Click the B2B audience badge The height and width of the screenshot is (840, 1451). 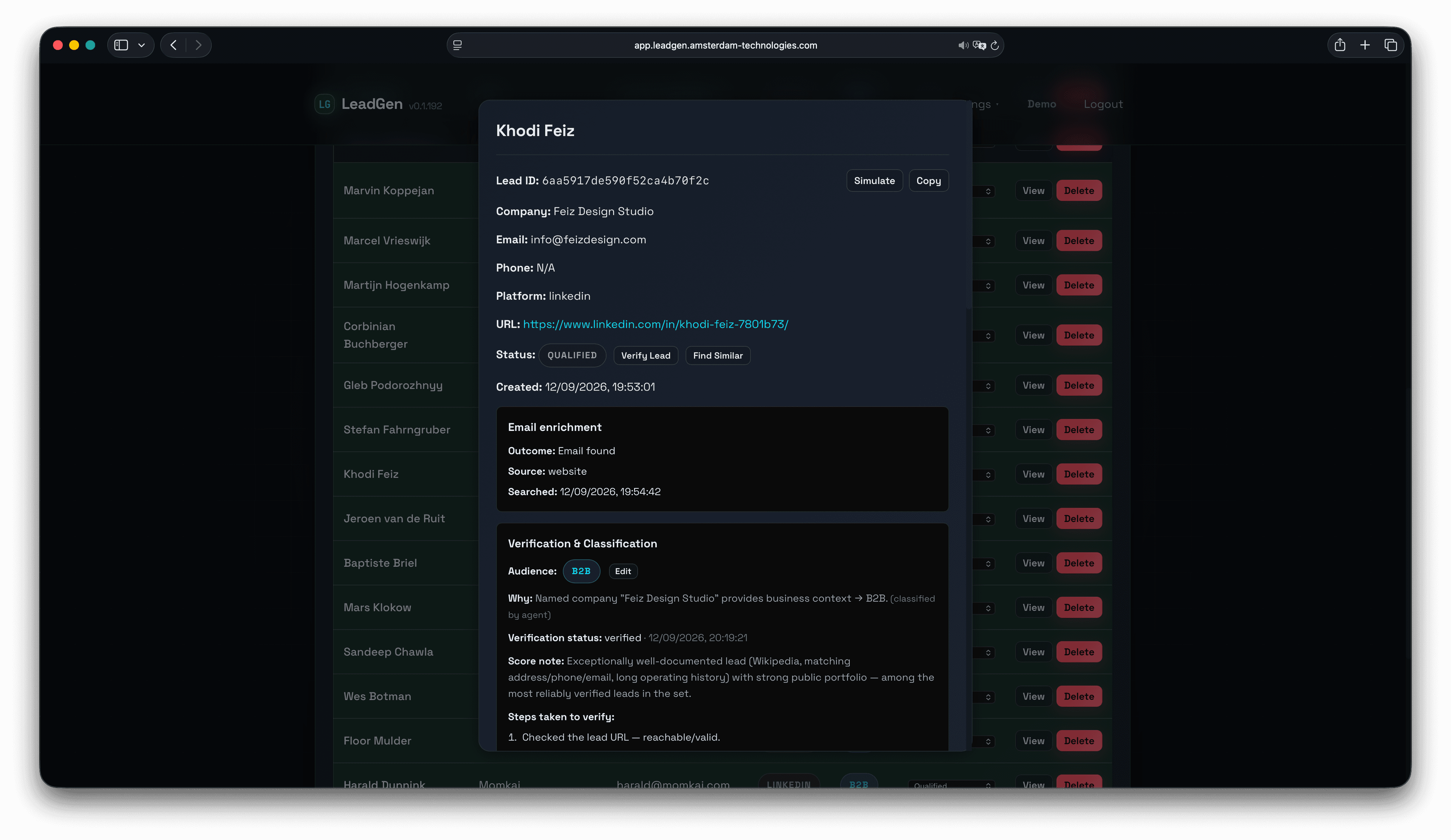[x=581, y=571]
